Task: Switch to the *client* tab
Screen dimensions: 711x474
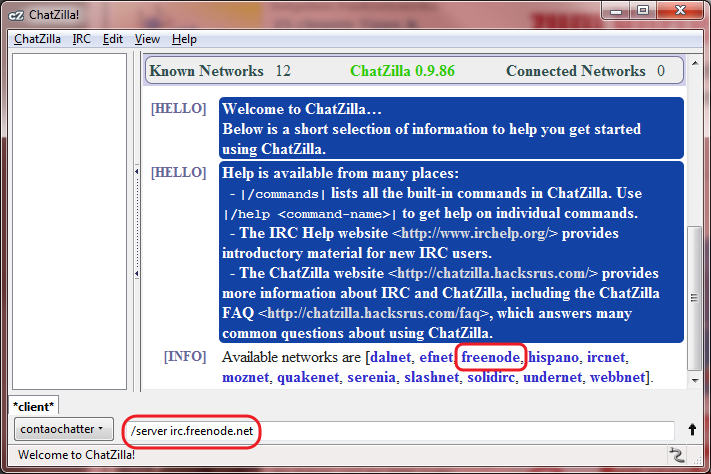Action: pos(35,406)
